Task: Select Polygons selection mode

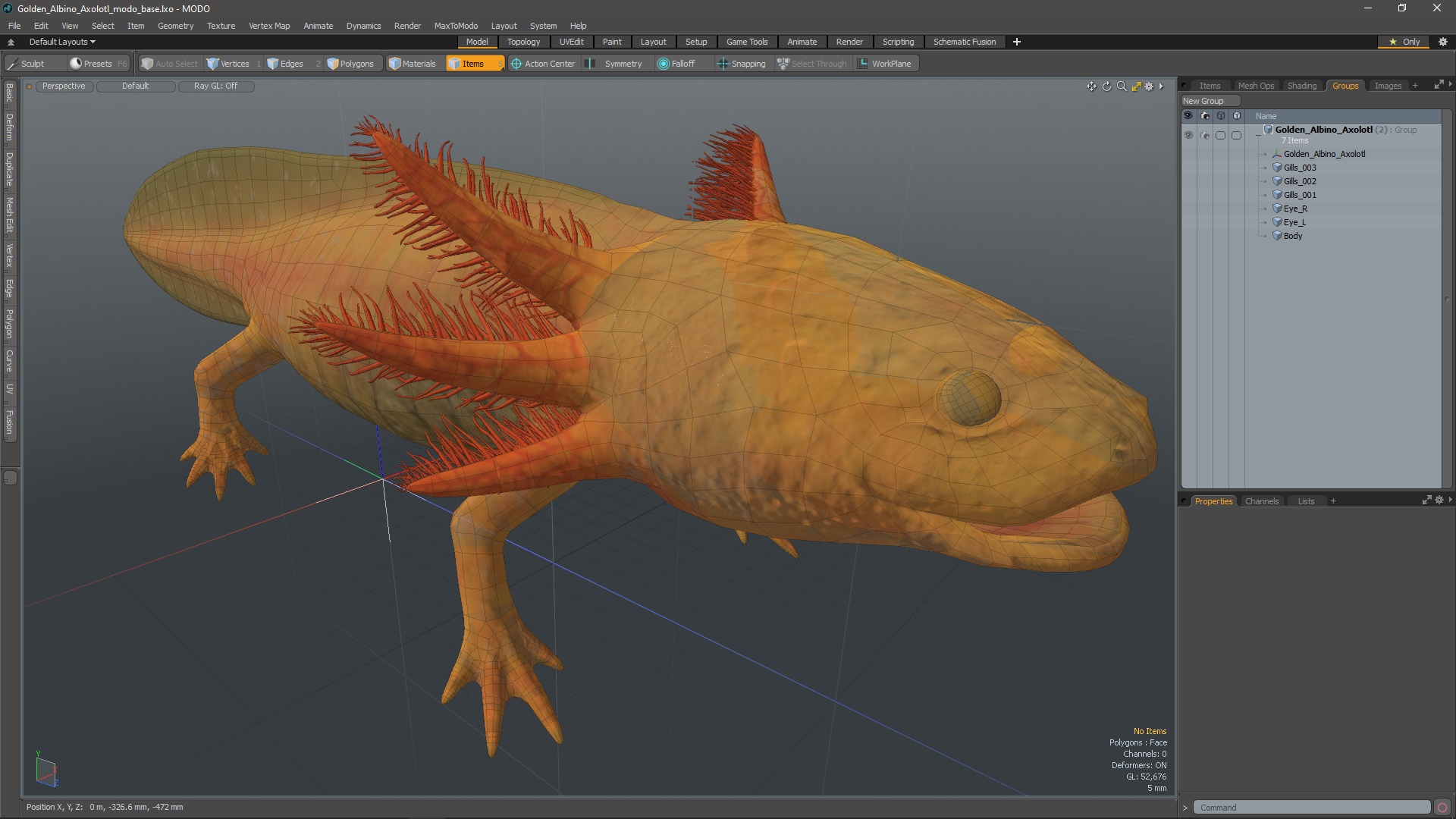Action: [350, 64]
